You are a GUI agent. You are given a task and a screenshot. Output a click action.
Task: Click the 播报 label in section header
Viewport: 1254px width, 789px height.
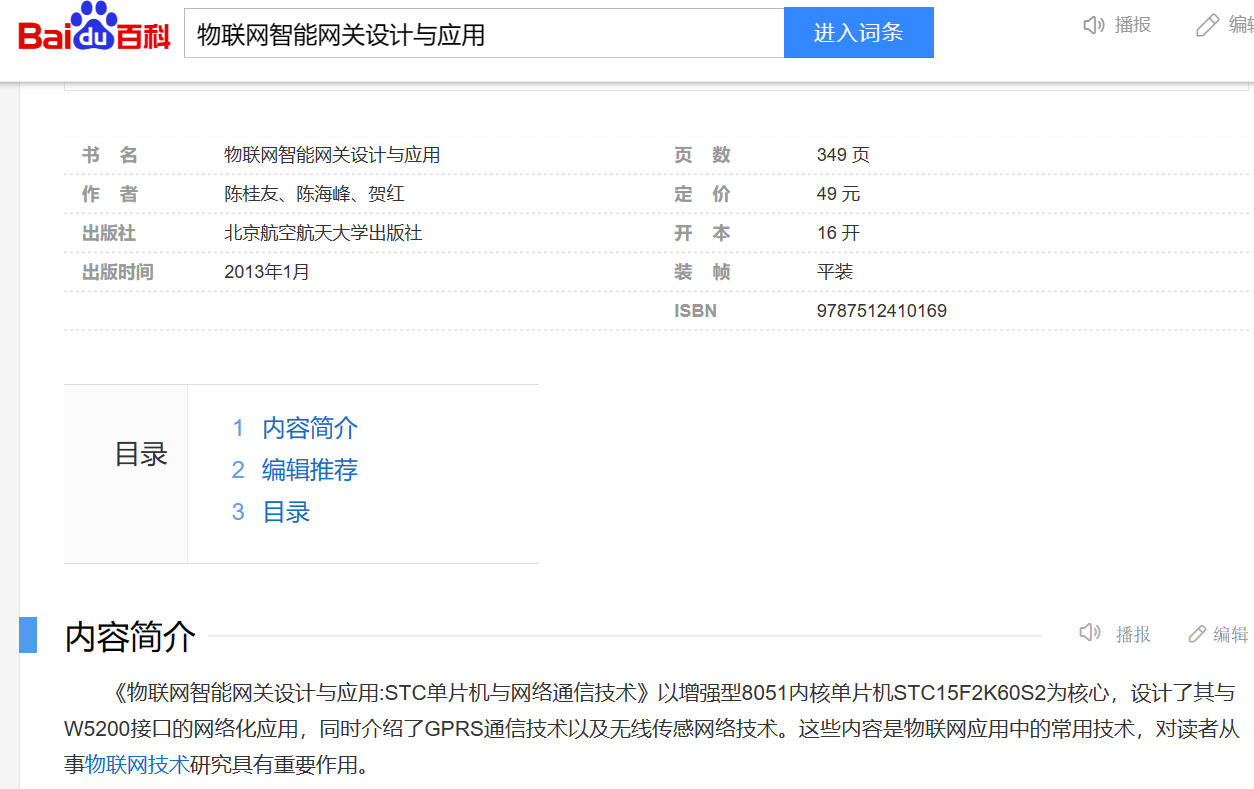tap(1133, 634)
